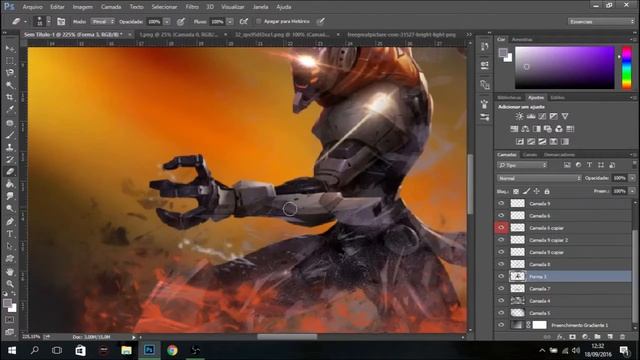Toggle visibility of Camada 6 copiar
Screen dimensions: 640x360
(501, 228)
